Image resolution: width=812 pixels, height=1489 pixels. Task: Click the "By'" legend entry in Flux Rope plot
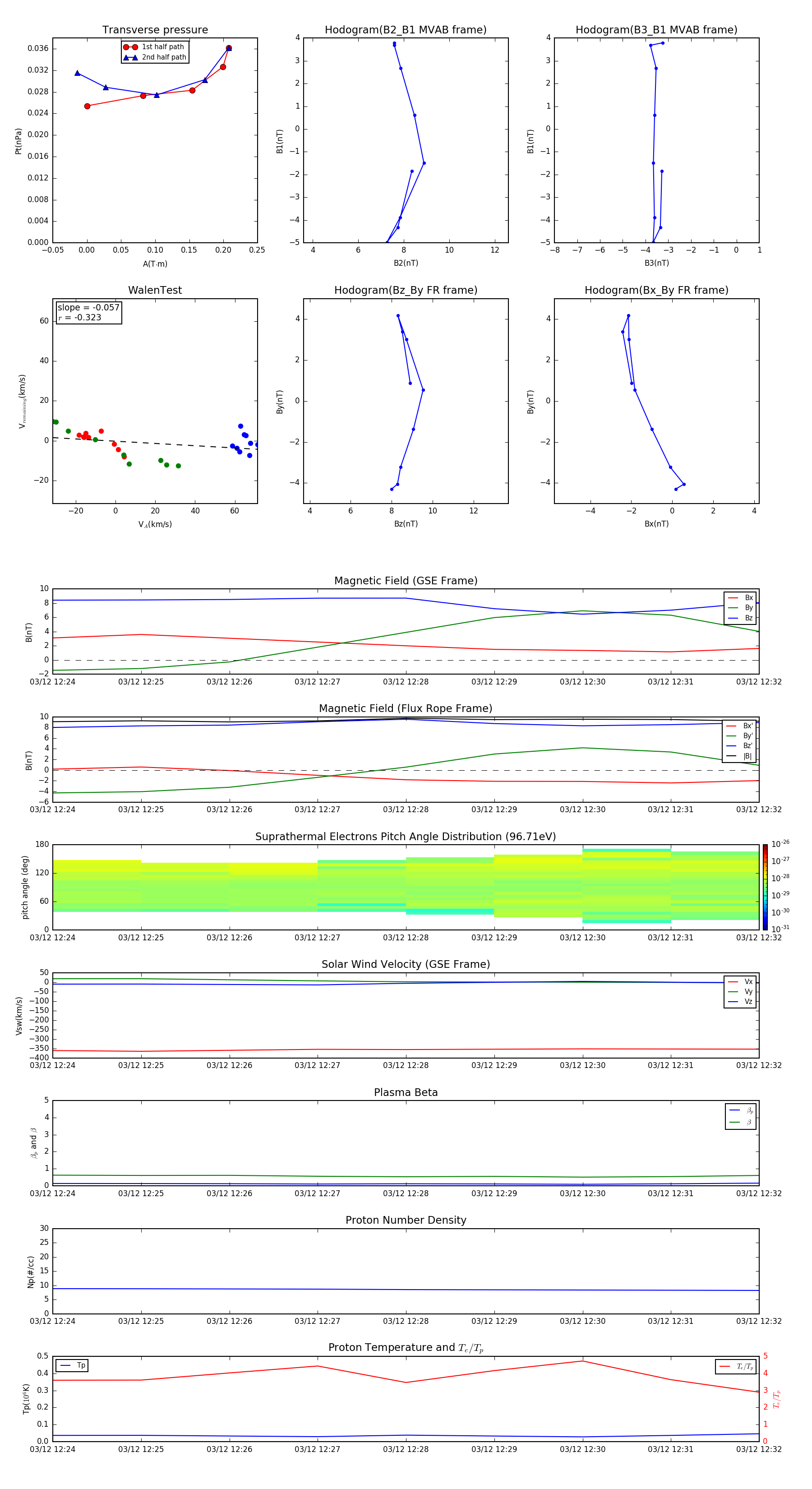[739, 736]
